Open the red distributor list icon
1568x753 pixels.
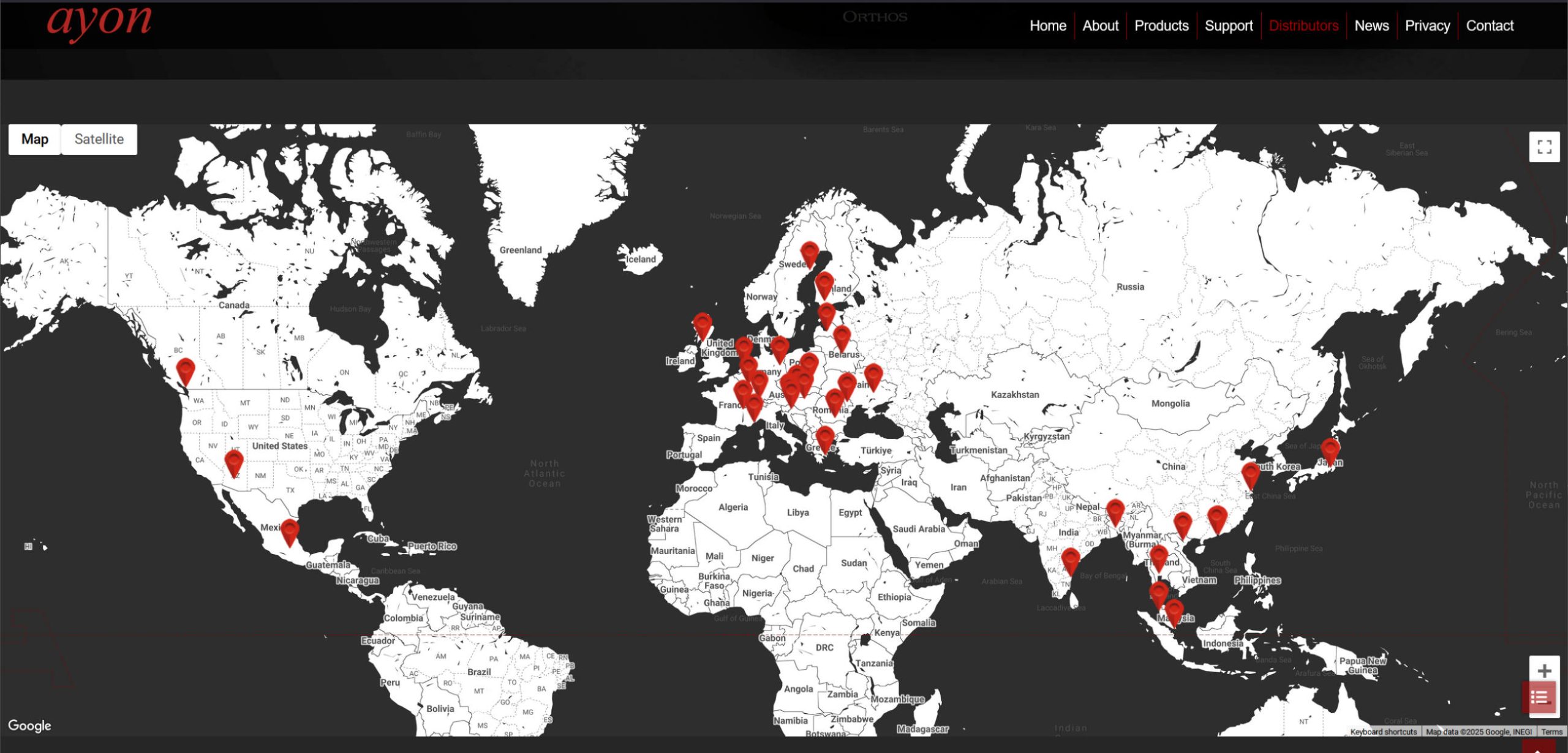1539,697
